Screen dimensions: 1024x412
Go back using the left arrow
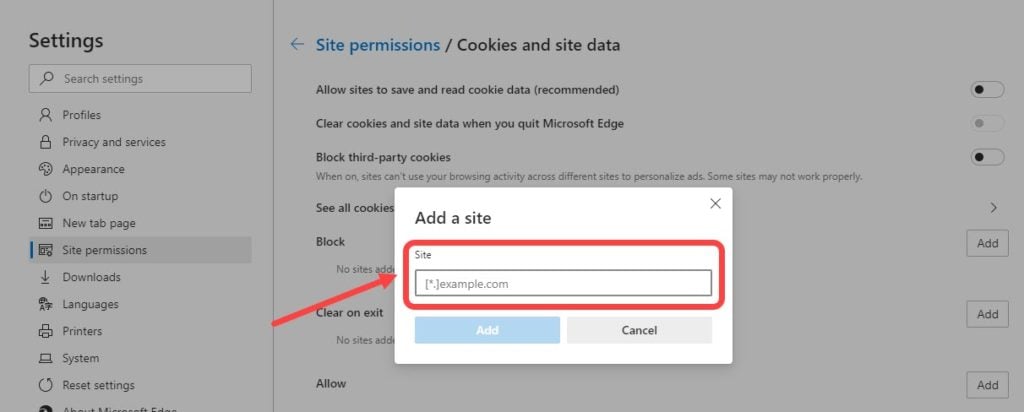click(x=297, y=44)
